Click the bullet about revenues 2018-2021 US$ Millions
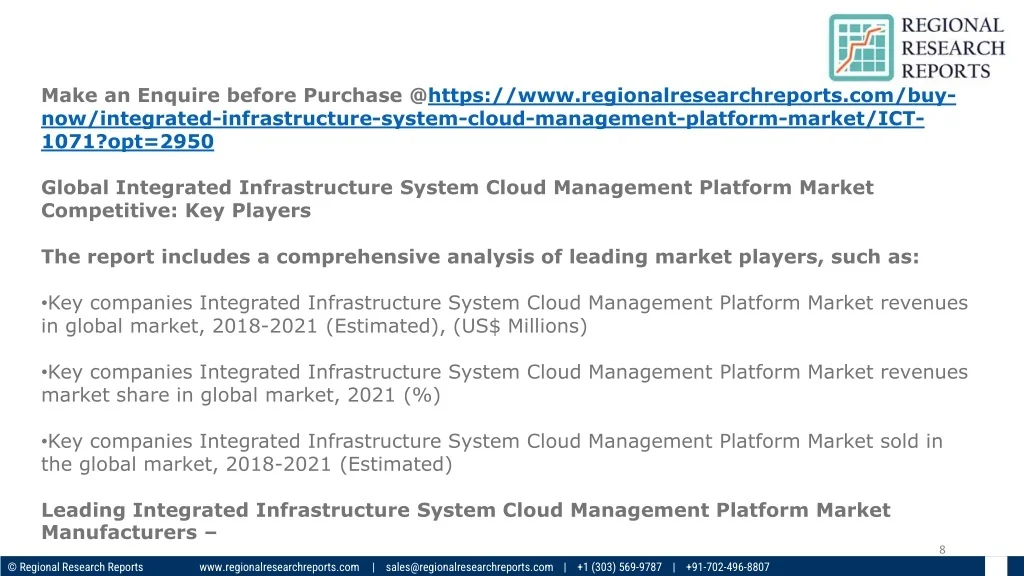1024x576 pixels. [504, 314]
